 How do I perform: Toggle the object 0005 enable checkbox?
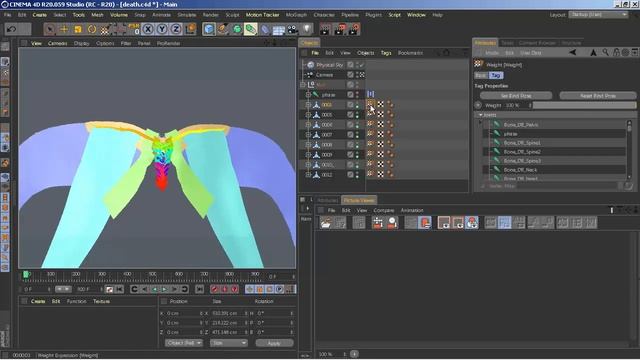[x=350, y=115]
